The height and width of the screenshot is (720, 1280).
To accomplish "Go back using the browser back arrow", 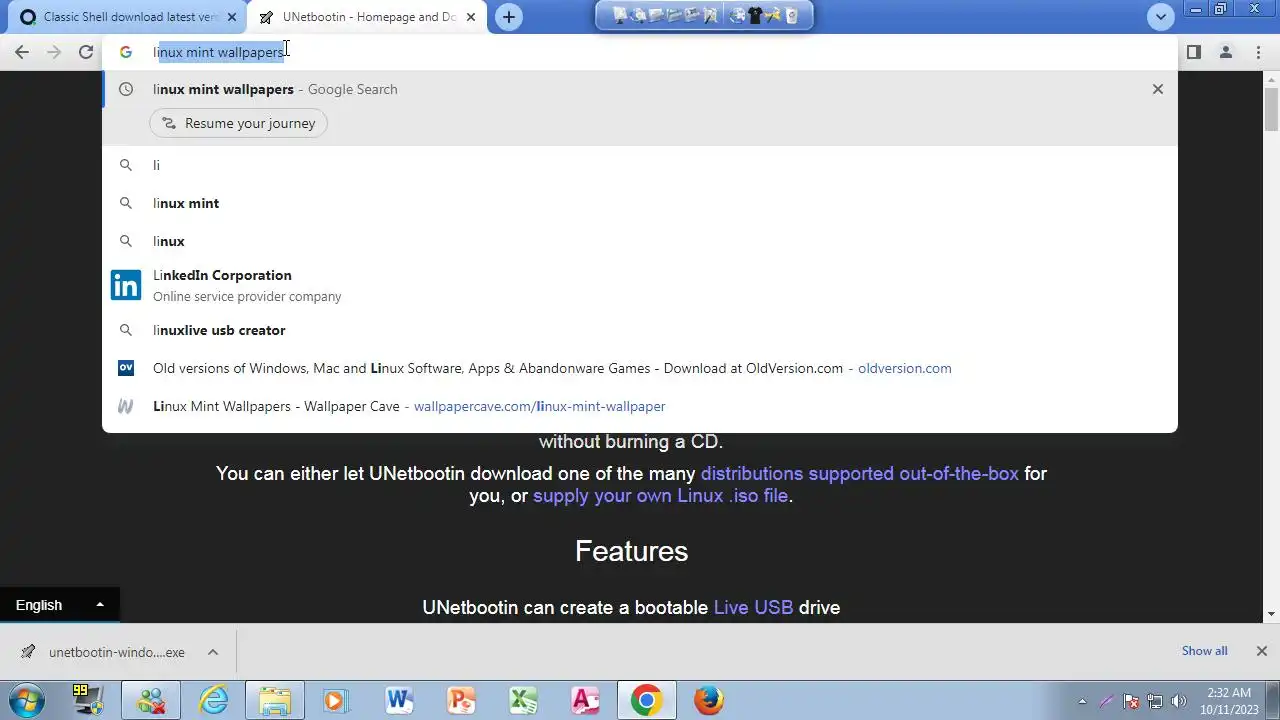I will coord(22,52).
